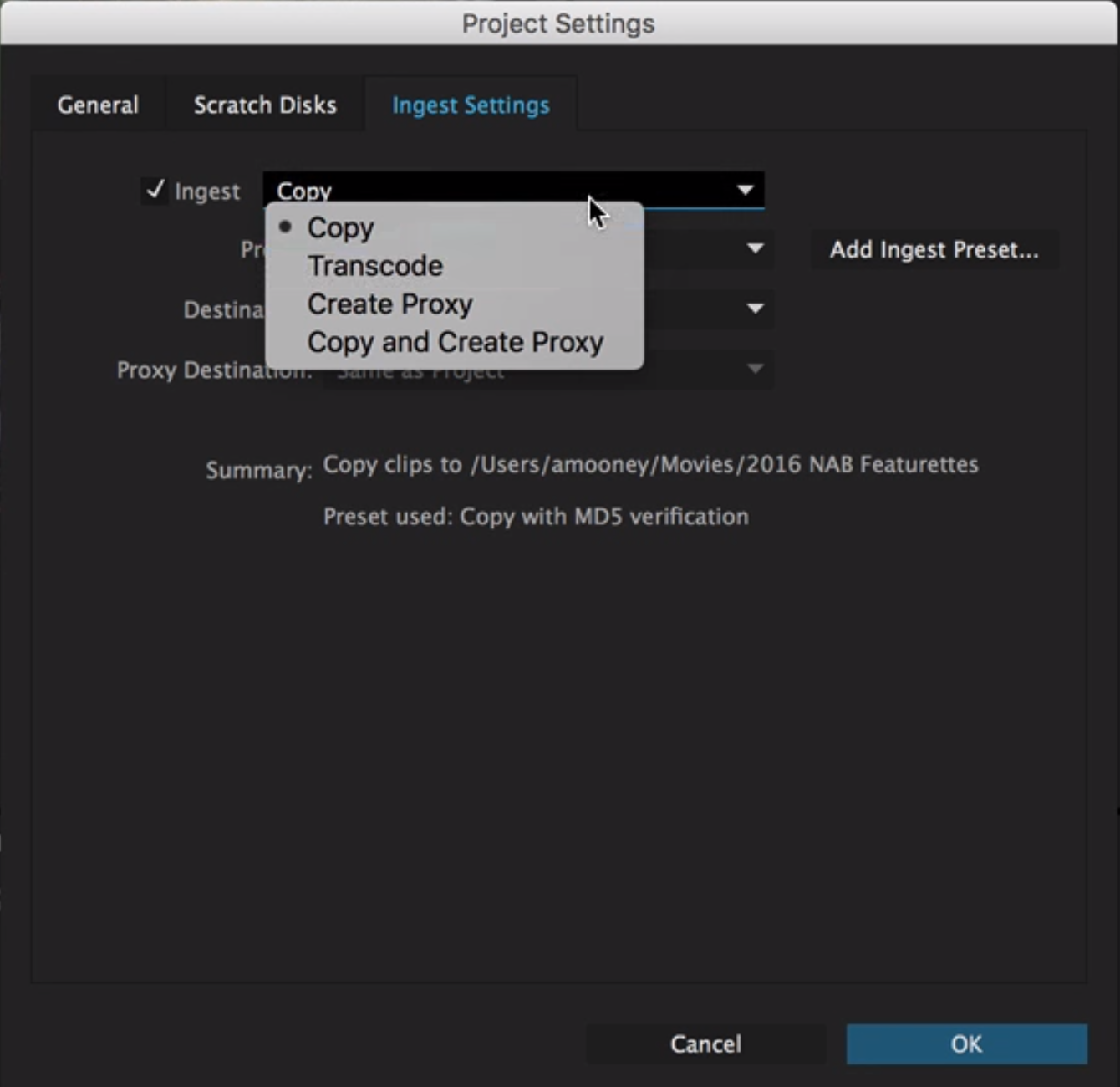Choose Copy from the ingest menu
This screenshot has width=1120, height=1087.
coord(454,227)
